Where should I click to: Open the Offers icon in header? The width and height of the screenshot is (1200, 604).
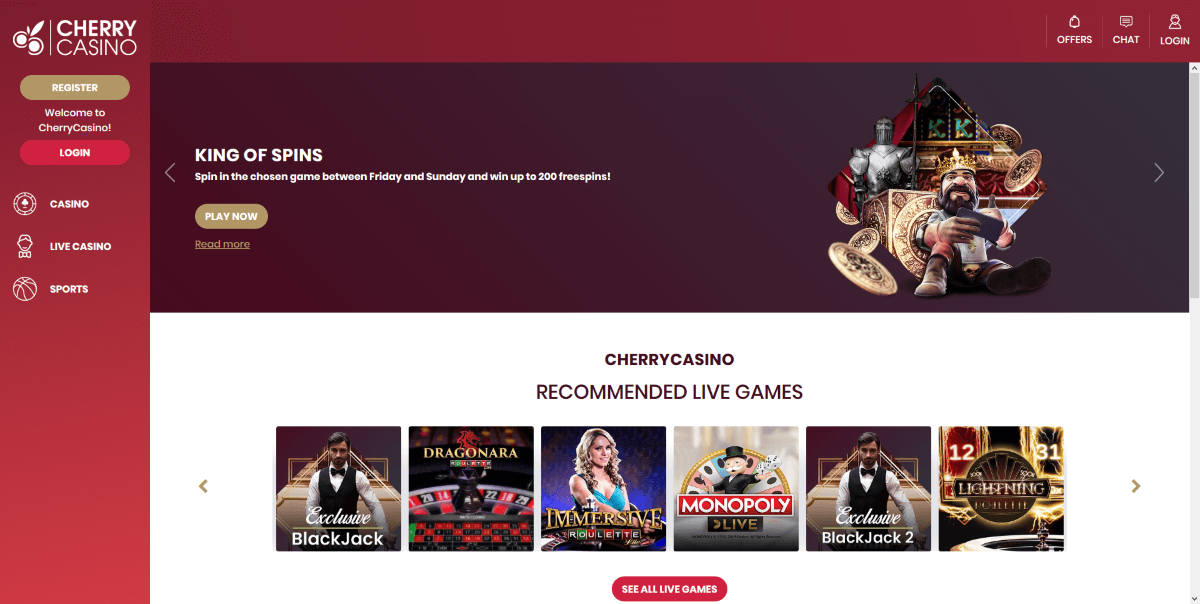tap(1074, 22)
